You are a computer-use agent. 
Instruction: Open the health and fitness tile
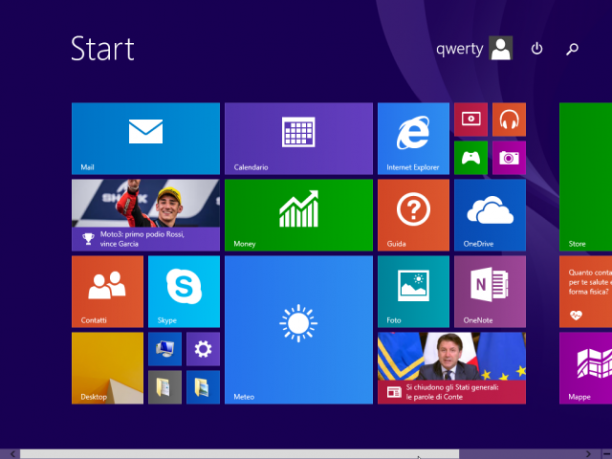point(585,292)
